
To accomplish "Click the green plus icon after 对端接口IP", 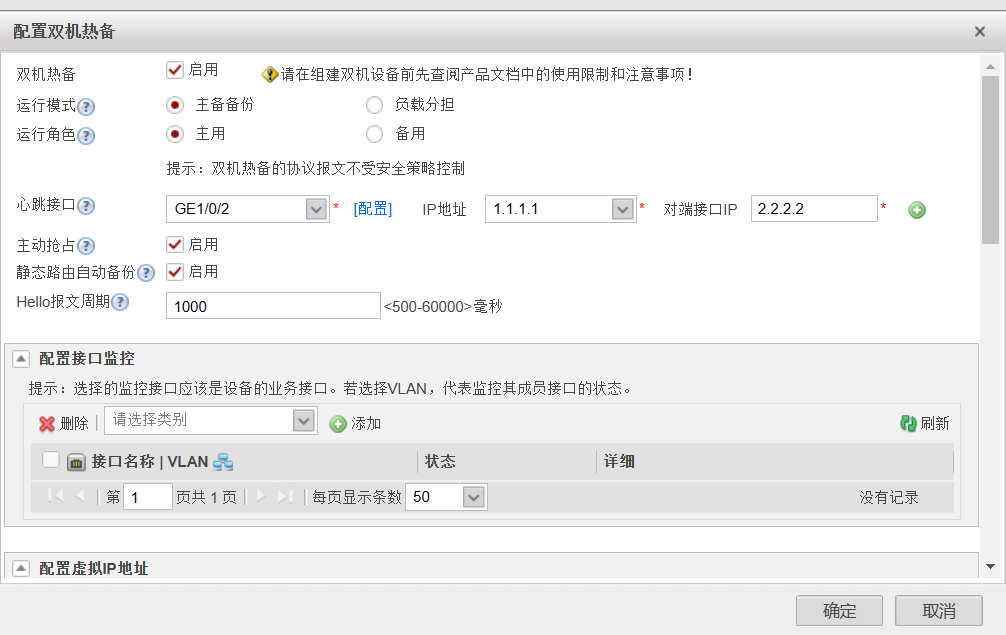I will (917, 210).
